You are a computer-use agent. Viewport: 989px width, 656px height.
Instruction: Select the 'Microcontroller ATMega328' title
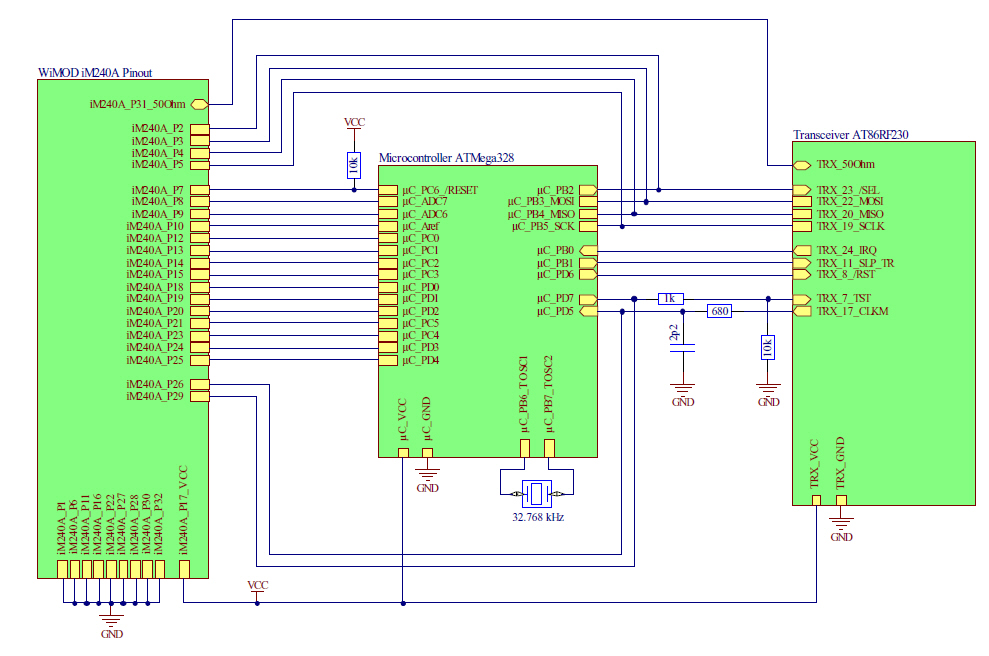pyautogui.click(x=447, y=158)
